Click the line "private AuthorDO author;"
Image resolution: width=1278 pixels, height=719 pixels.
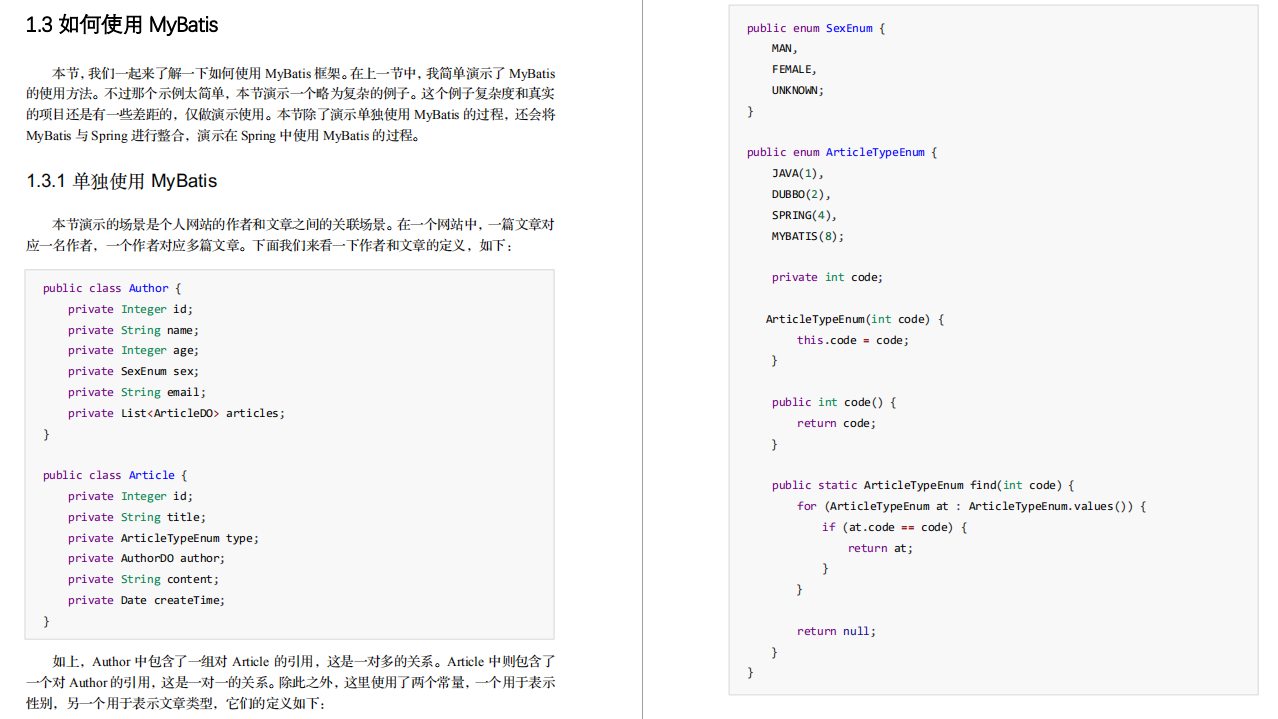tap(147, 558)
